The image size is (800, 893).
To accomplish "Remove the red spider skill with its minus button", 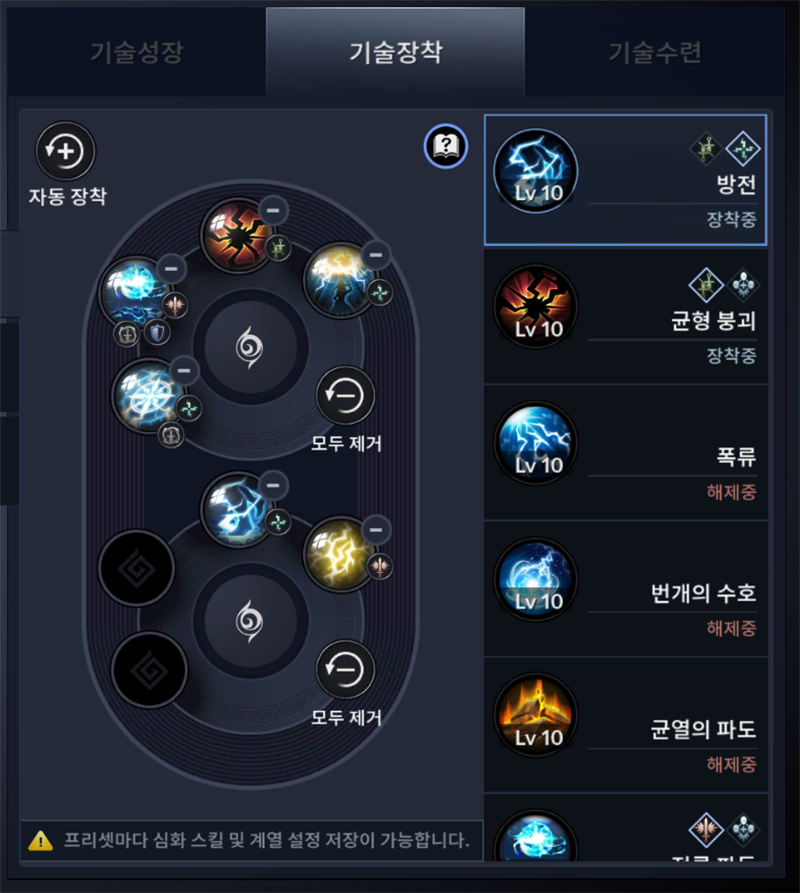I will (x=273, y=210).
